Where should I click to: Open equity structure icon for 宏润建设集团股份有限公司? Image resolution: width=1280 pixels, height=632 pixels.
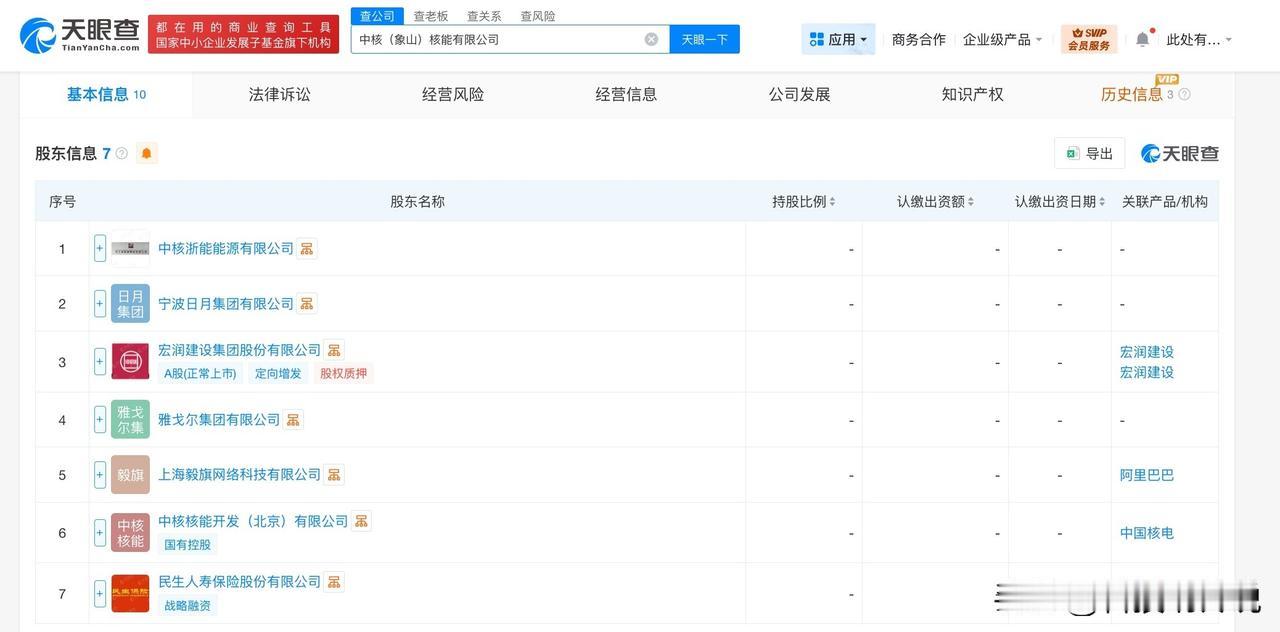pos(334,350)
